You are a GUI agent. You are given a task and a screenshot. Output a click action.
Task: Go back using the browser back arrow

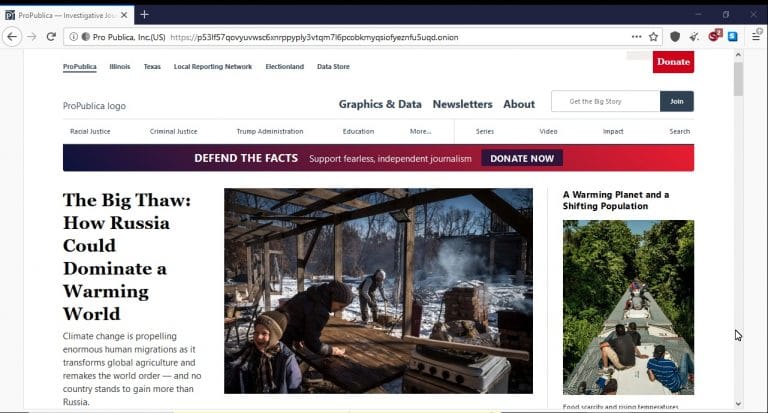coord(12,37)
